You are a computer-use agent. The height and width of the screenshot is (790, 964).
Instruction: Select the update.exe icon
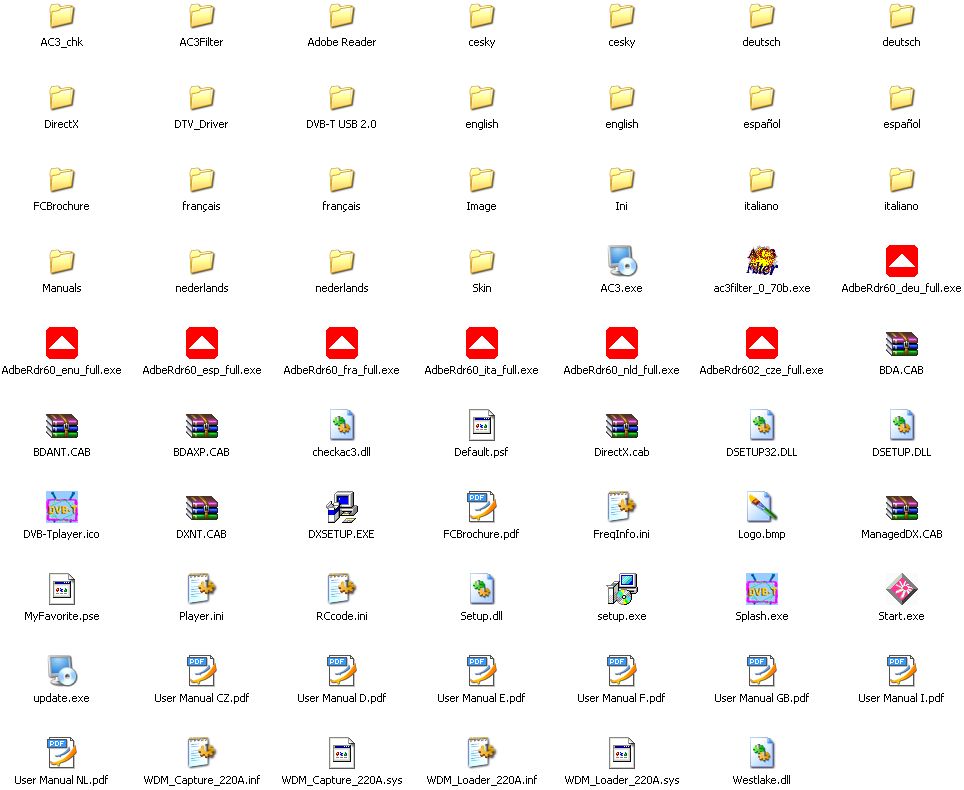click(61, 672)
